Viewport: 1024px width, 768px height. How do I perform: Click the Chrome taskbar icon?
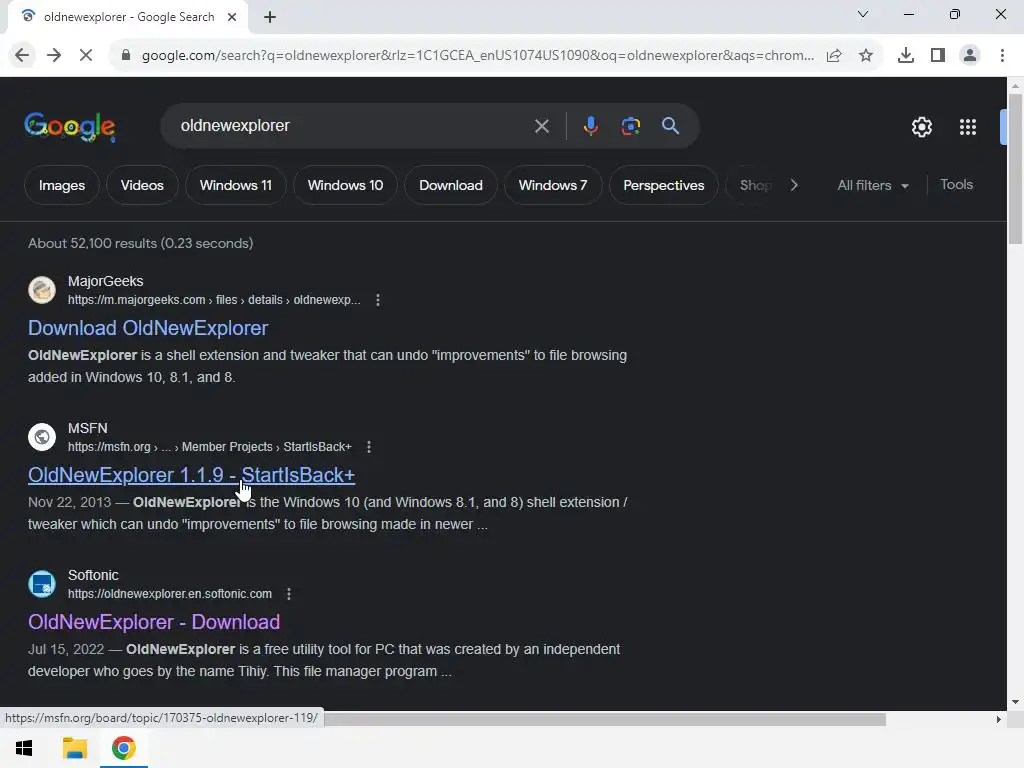click(x=123, y=748)
